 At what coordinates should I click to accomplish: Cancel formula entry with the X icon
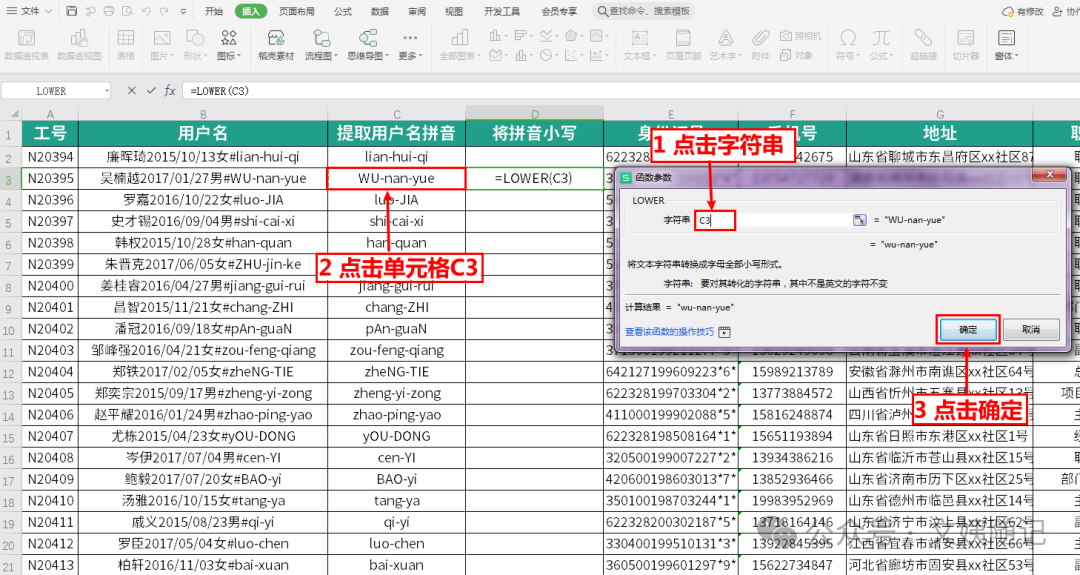click(132, 90)
